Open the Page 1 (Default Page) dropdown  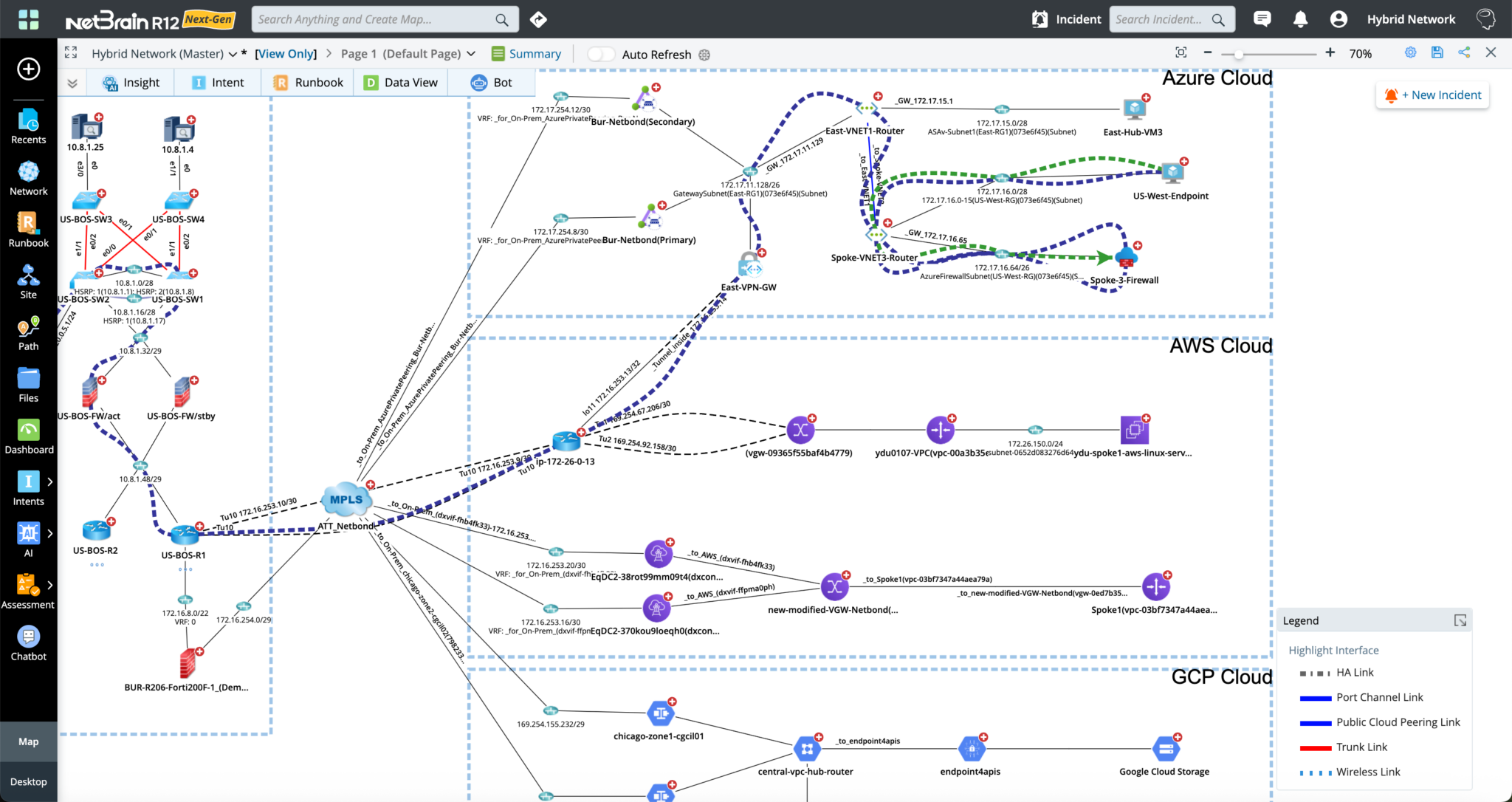point(471,54)
